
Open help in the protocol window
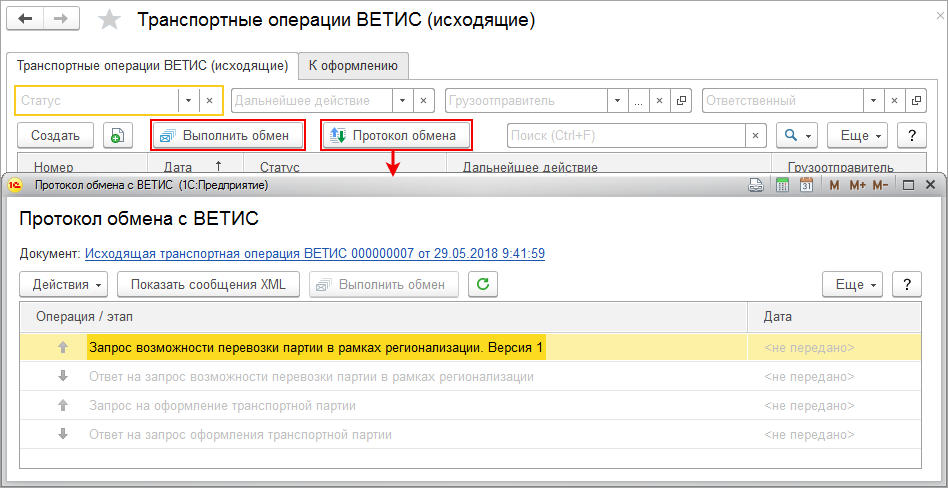(x=907, y=284)
